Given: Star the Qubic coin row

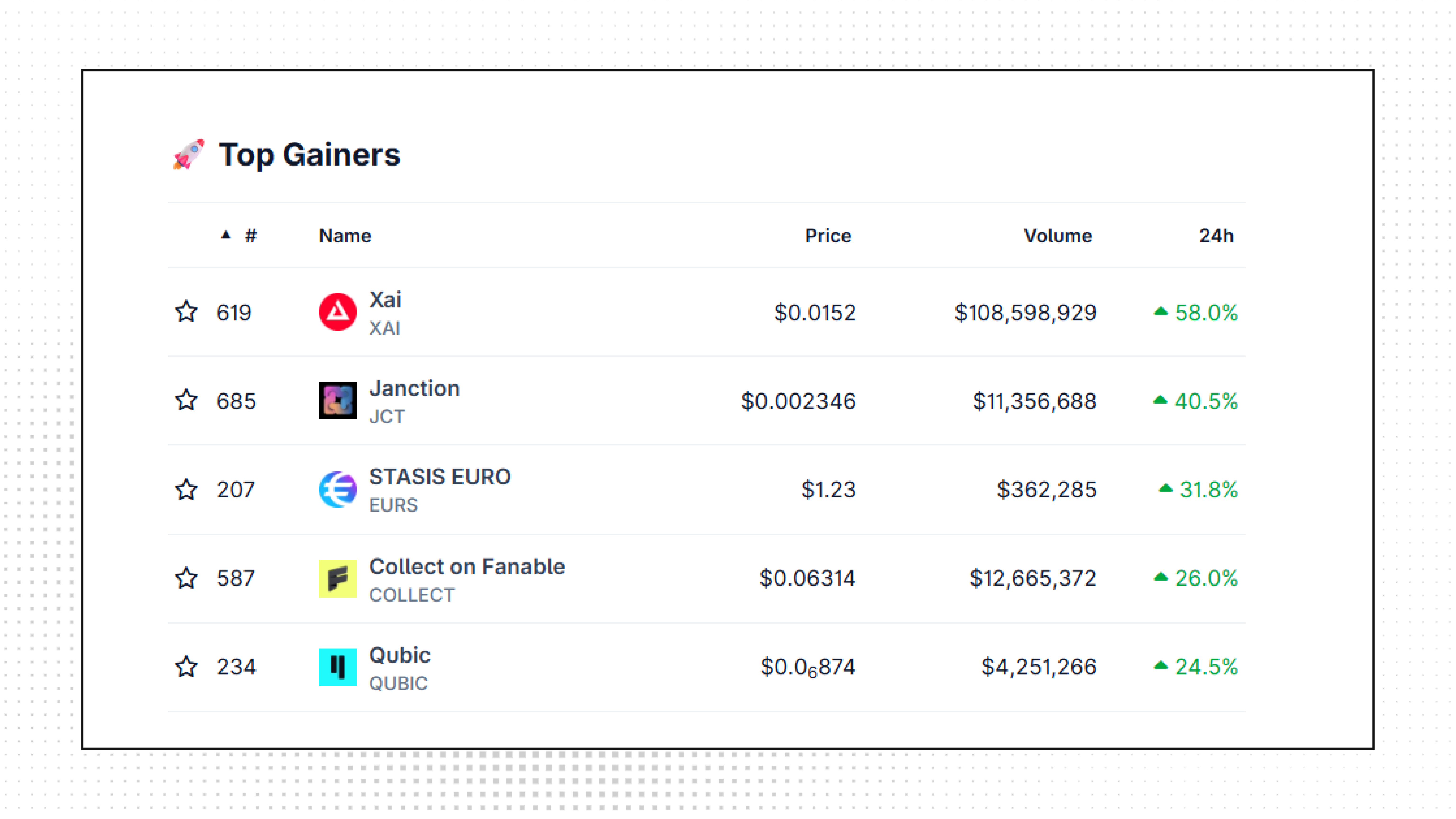Looking at the screenshot, I should coord(186,667).
